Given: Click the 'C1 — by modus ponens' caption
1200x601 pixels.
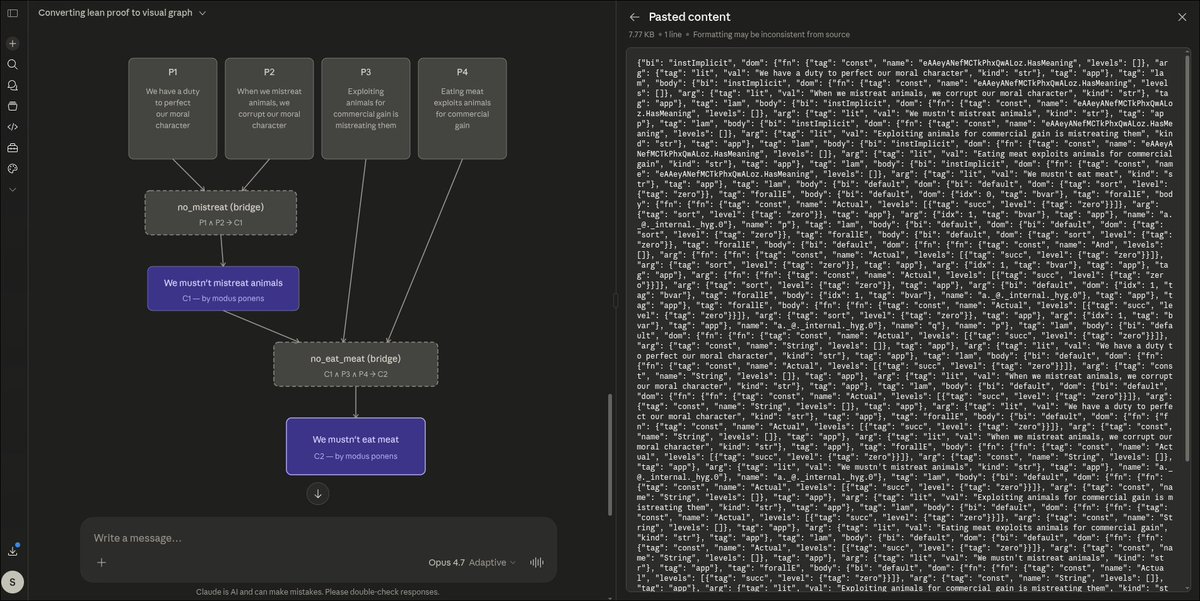Looking at the screenshot, I should pyautogui.click(x=223, y=298).
